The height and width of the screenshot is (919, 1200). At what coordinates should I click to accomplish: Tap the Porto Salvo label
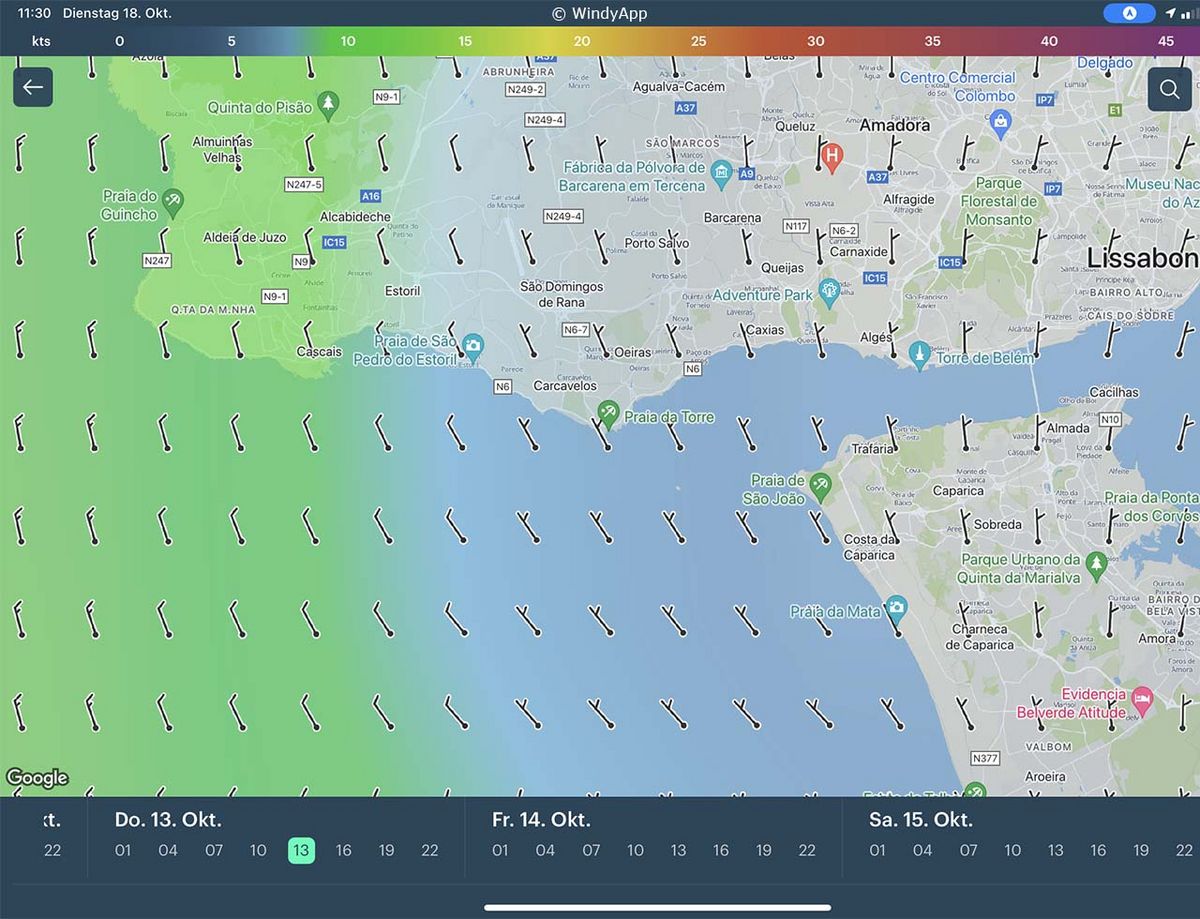657,243
